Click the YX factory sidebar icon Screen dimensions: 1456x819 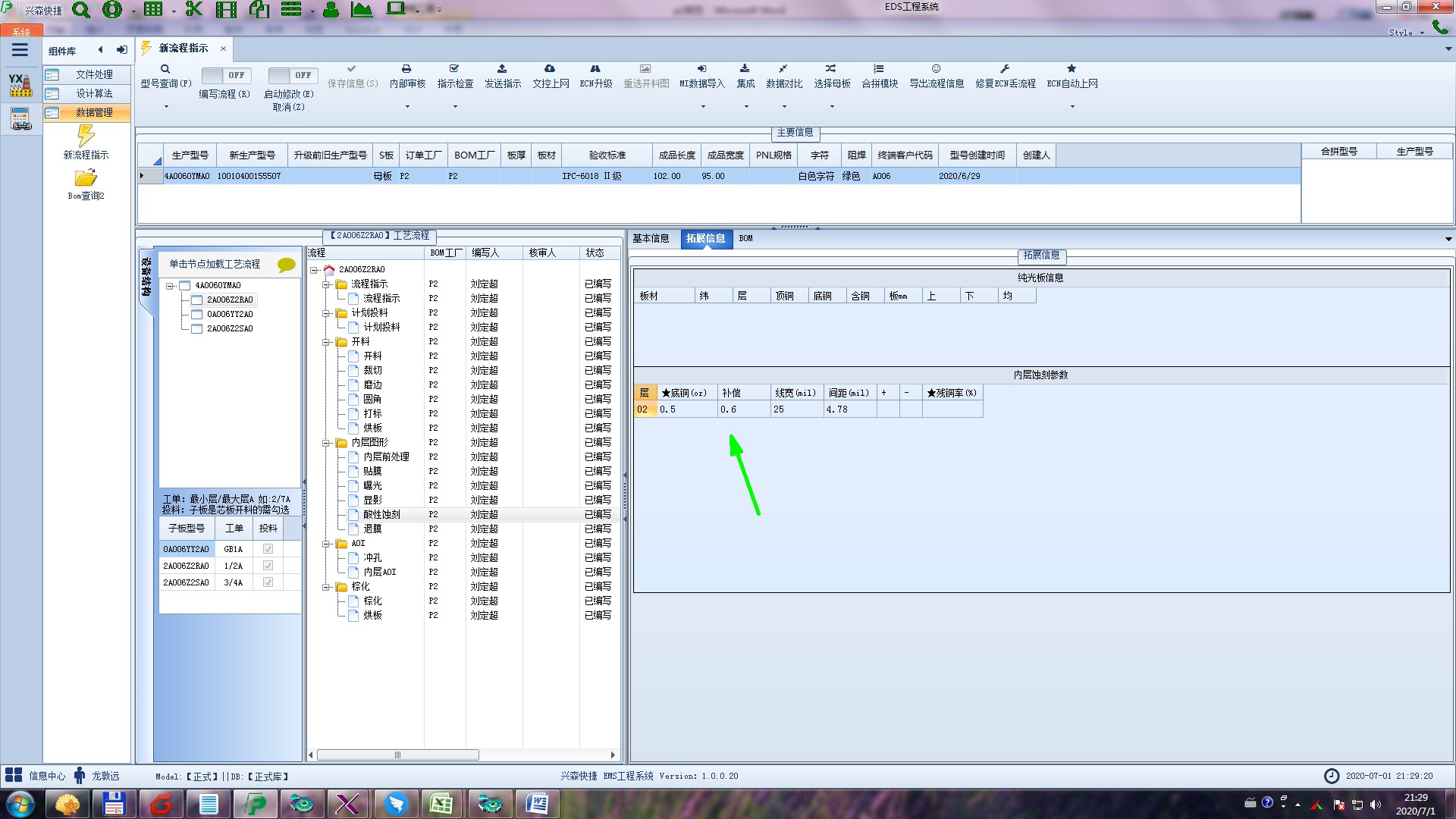click(x=20, y=85)
